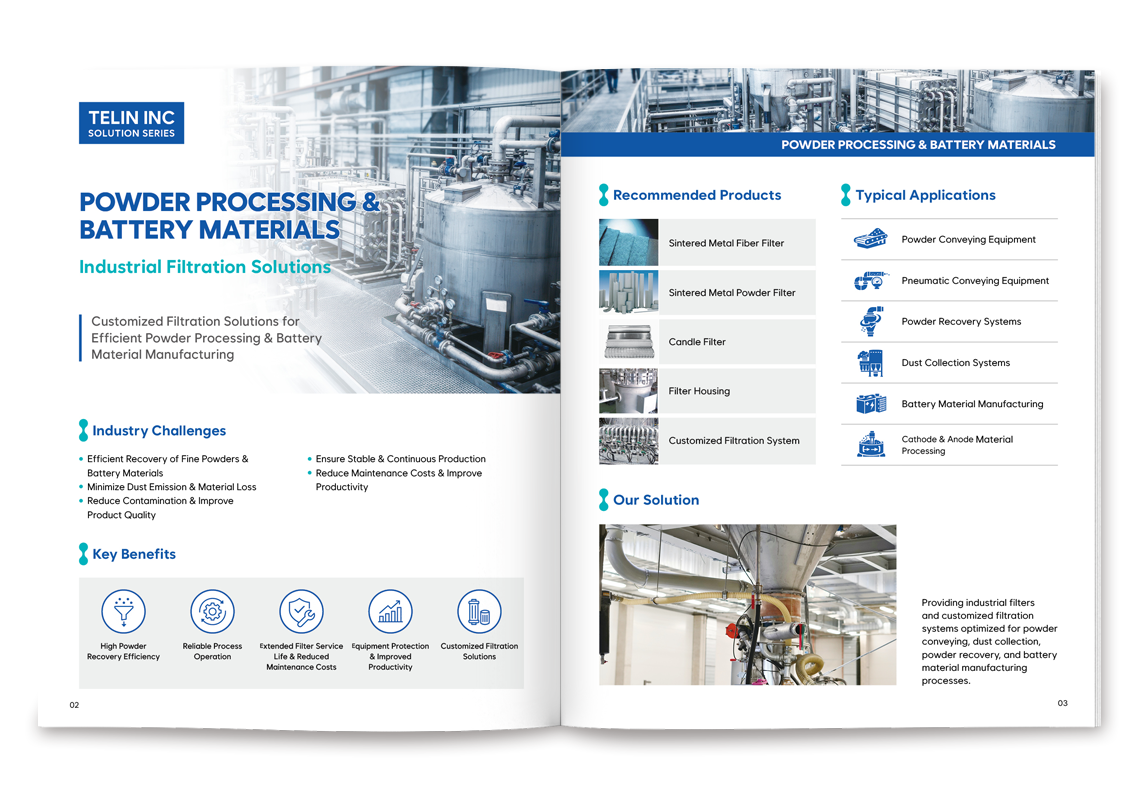Open the Customized Filtration System image

pyautogui.click(x=628, y=441)
